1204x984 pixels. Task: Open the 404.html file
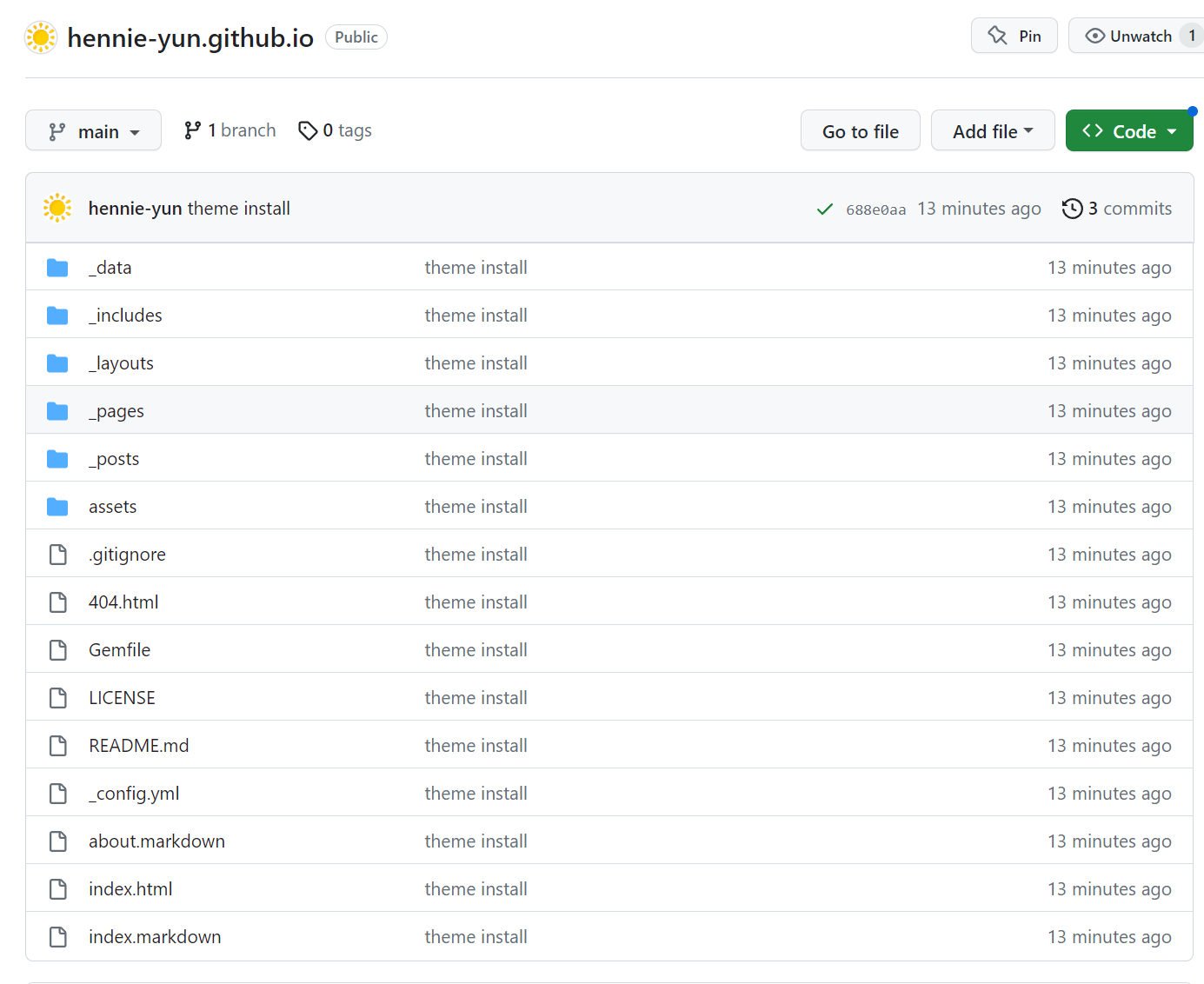point(123,602)
